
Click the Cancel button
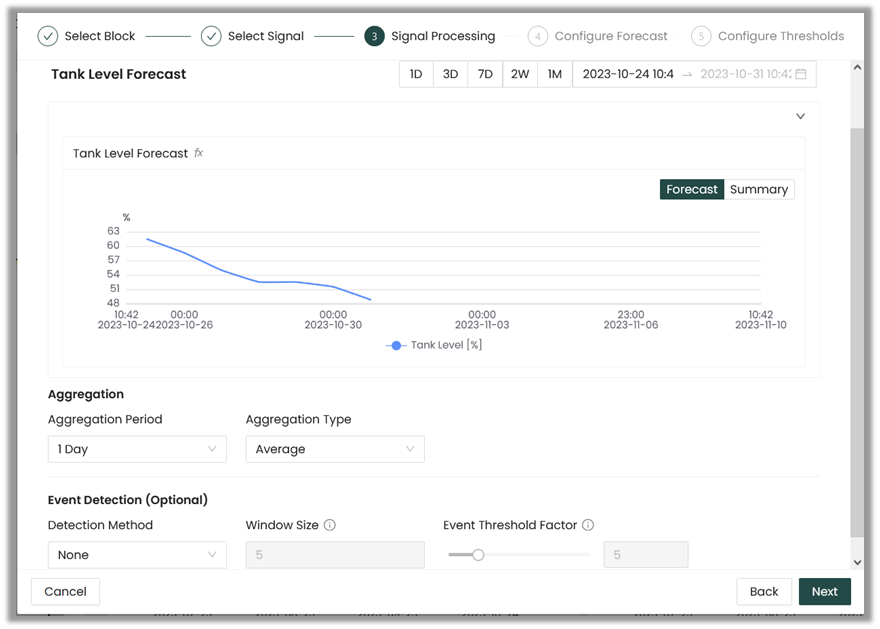click(x=65, y=591)
